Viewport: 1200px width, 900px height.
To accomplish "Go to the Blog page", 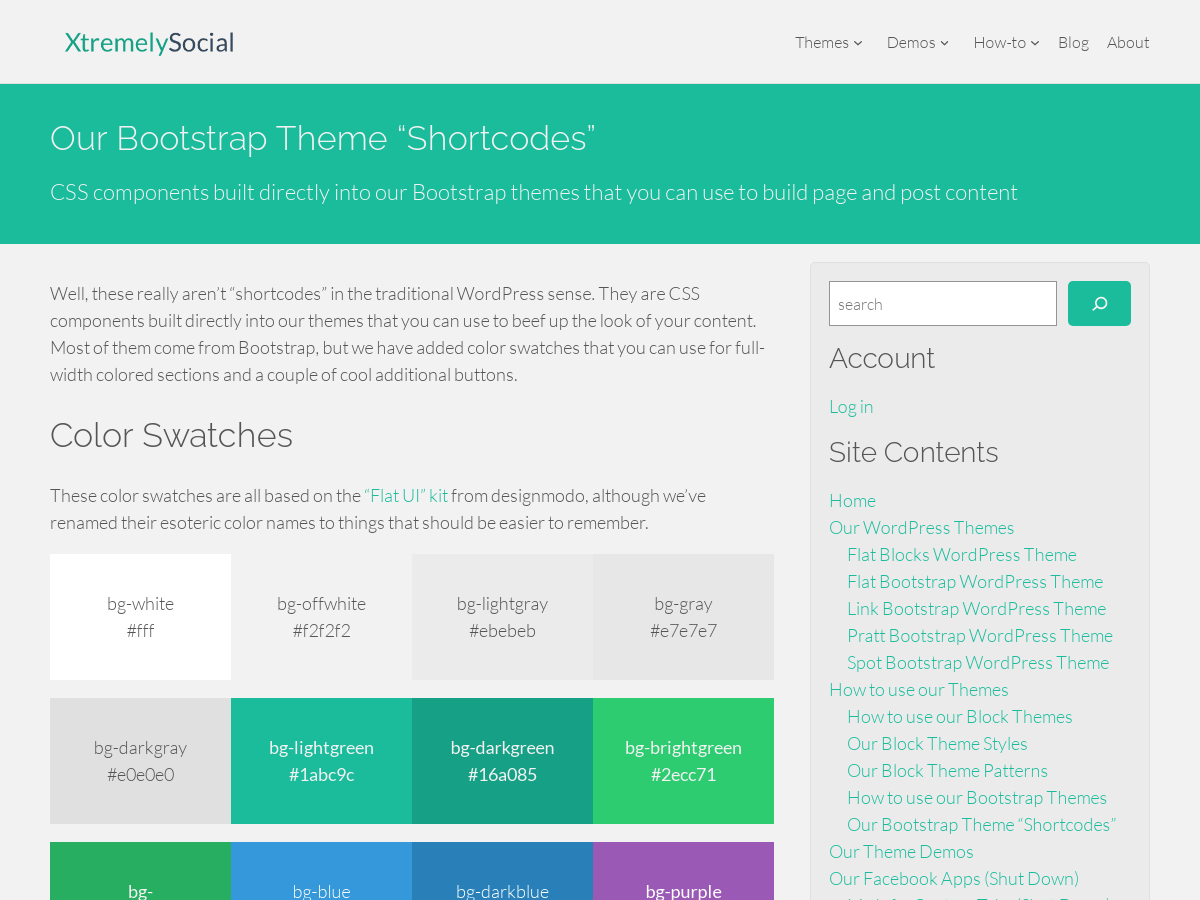I will [1073, 42].
